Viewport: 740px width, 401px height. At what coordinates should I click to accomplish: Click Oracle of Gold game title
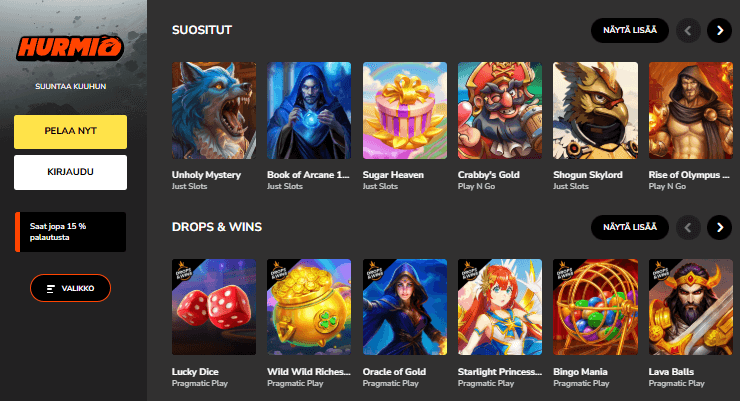click(x=394, y=372)
